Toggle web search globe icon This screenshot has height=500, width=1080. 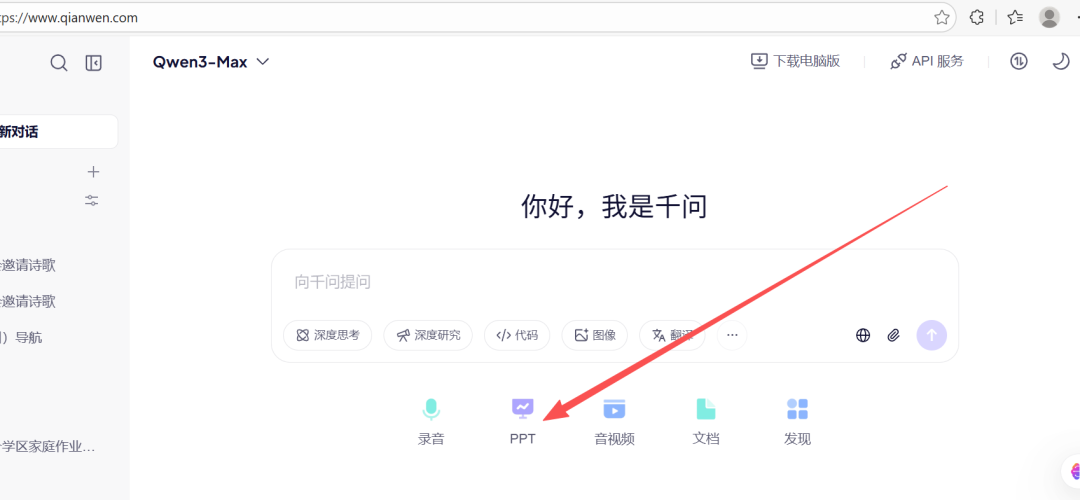coord(863,335)
